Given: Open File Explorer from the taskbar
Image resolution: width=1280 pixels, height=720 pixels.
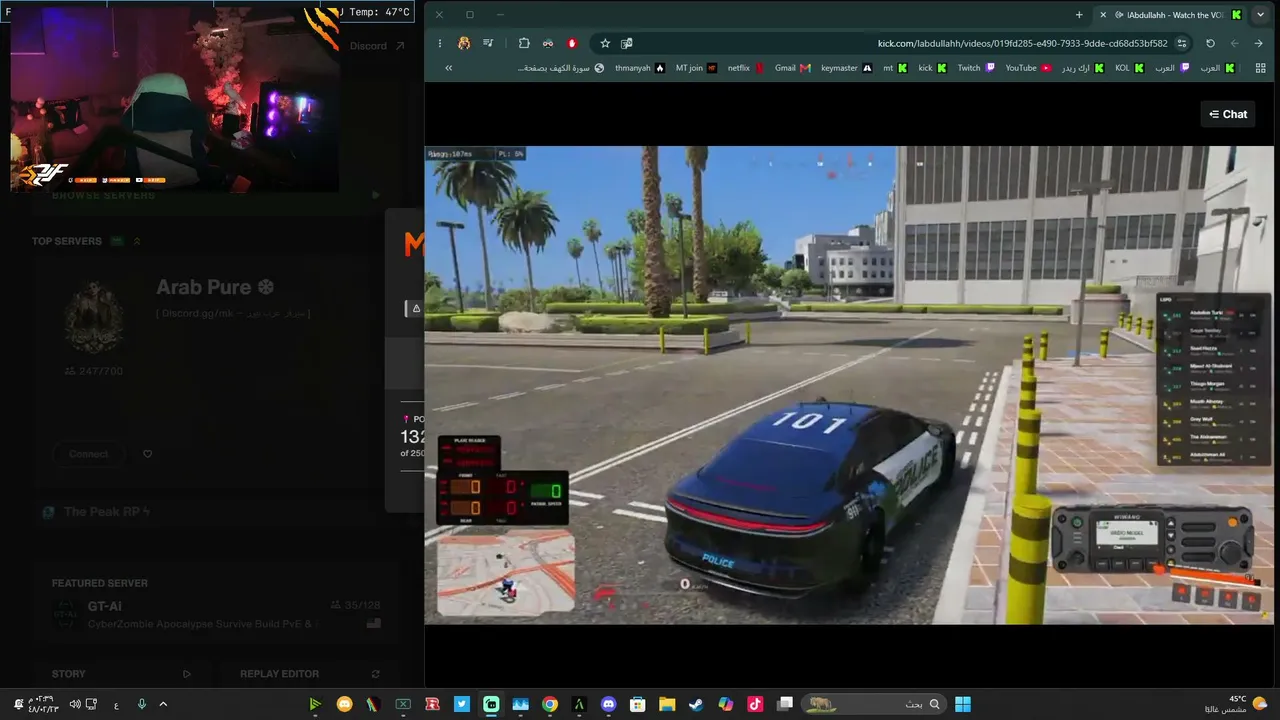Looking at the screenshot, I should [667, 704].
